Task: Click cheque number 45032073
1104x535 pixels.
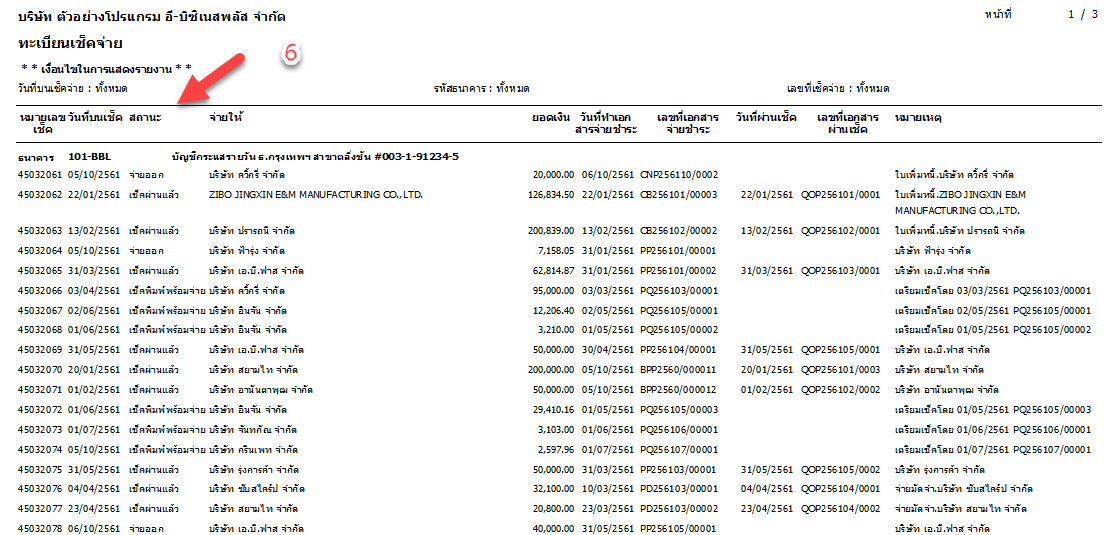Action: [x=40, y=429]
